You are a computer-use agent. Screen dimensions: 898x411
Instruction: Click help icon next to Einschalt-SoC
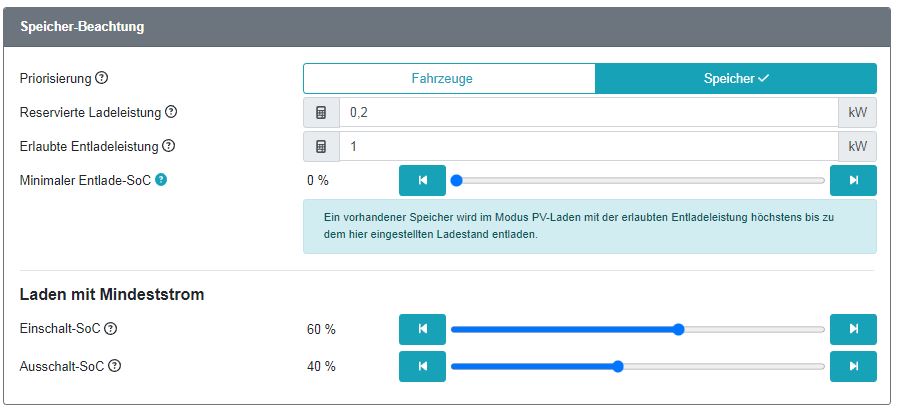111,328
